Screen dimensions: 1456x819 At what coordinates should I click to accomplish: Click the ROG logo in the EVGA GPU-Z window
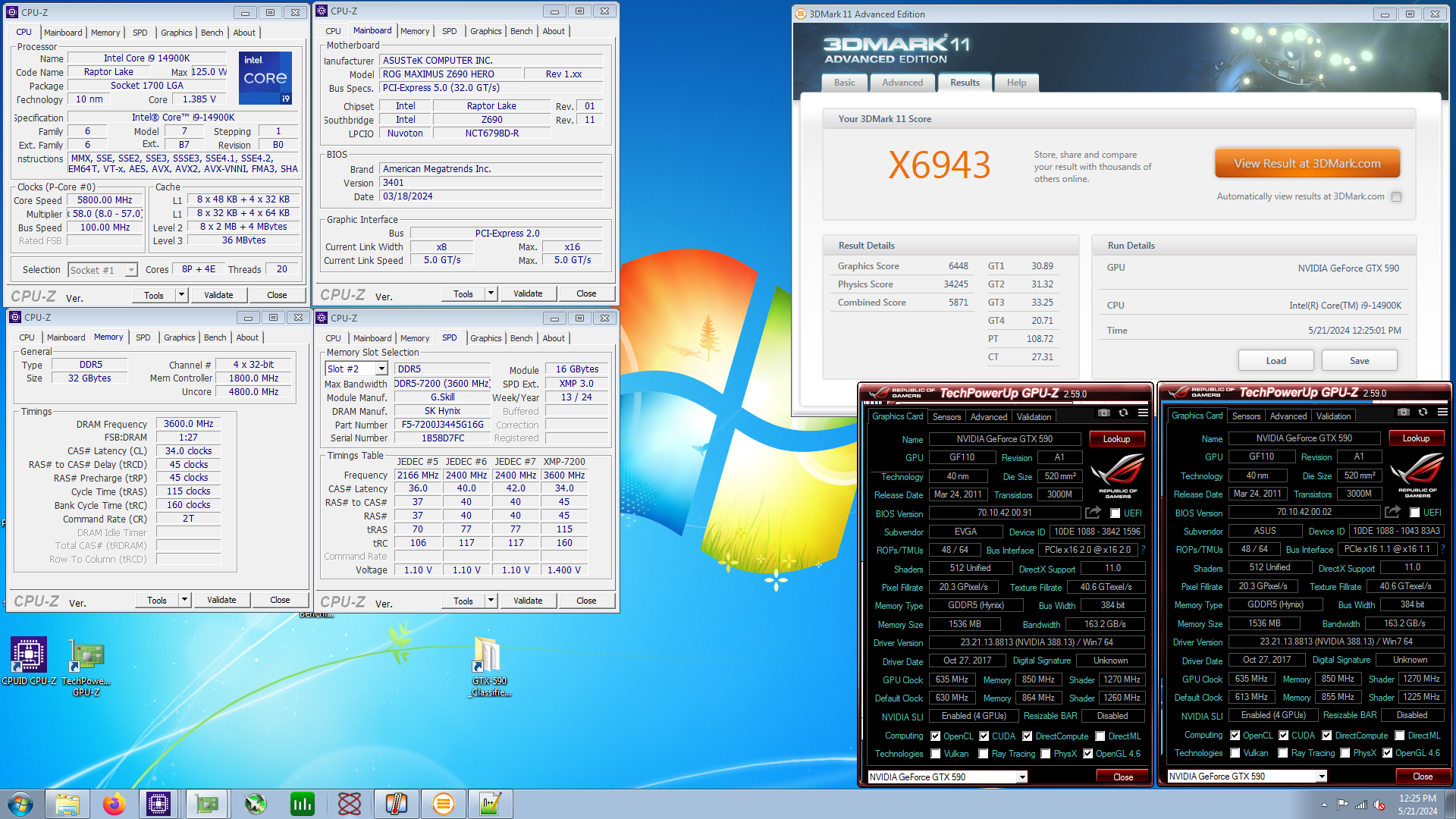click(x=1118, y=475)
